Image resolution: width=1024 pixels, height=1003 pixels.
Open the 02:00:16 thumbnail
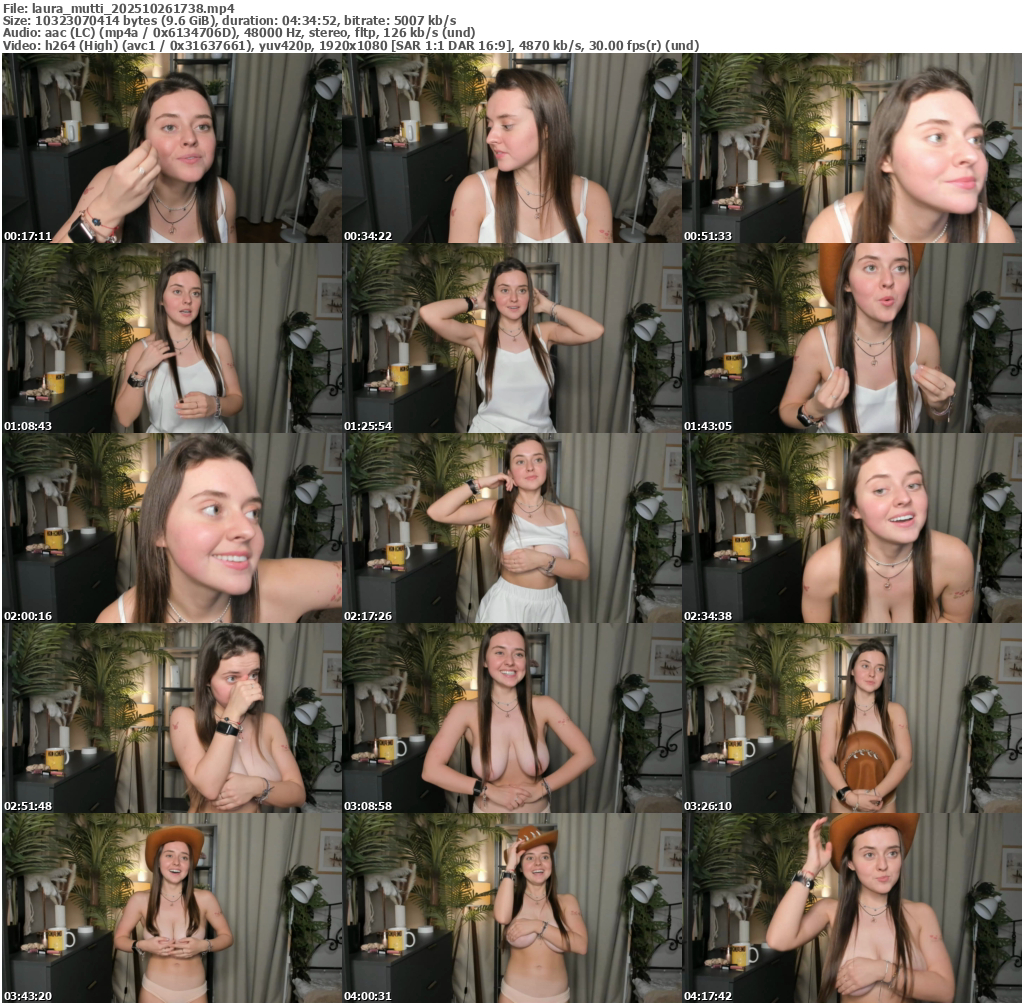[172, 528]
